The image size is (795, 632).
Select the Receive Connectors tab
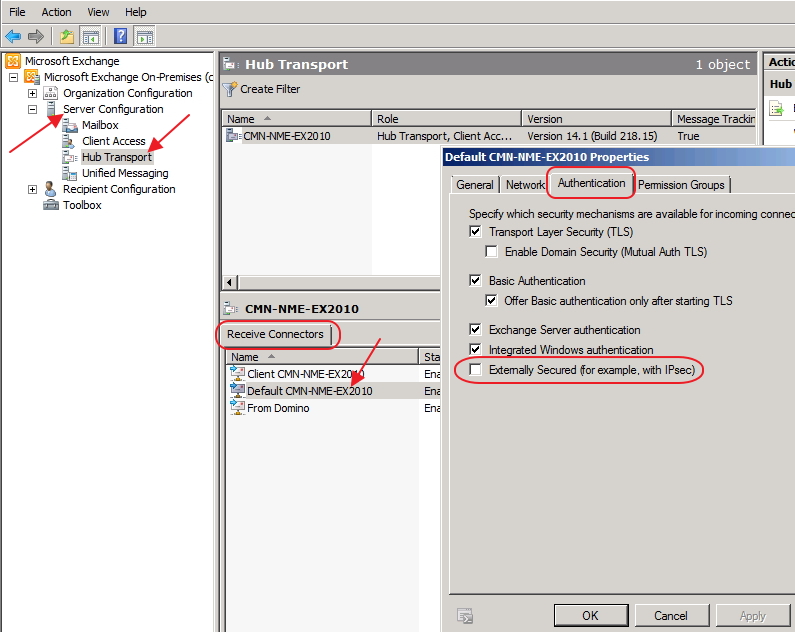click(x=275, y=334)
